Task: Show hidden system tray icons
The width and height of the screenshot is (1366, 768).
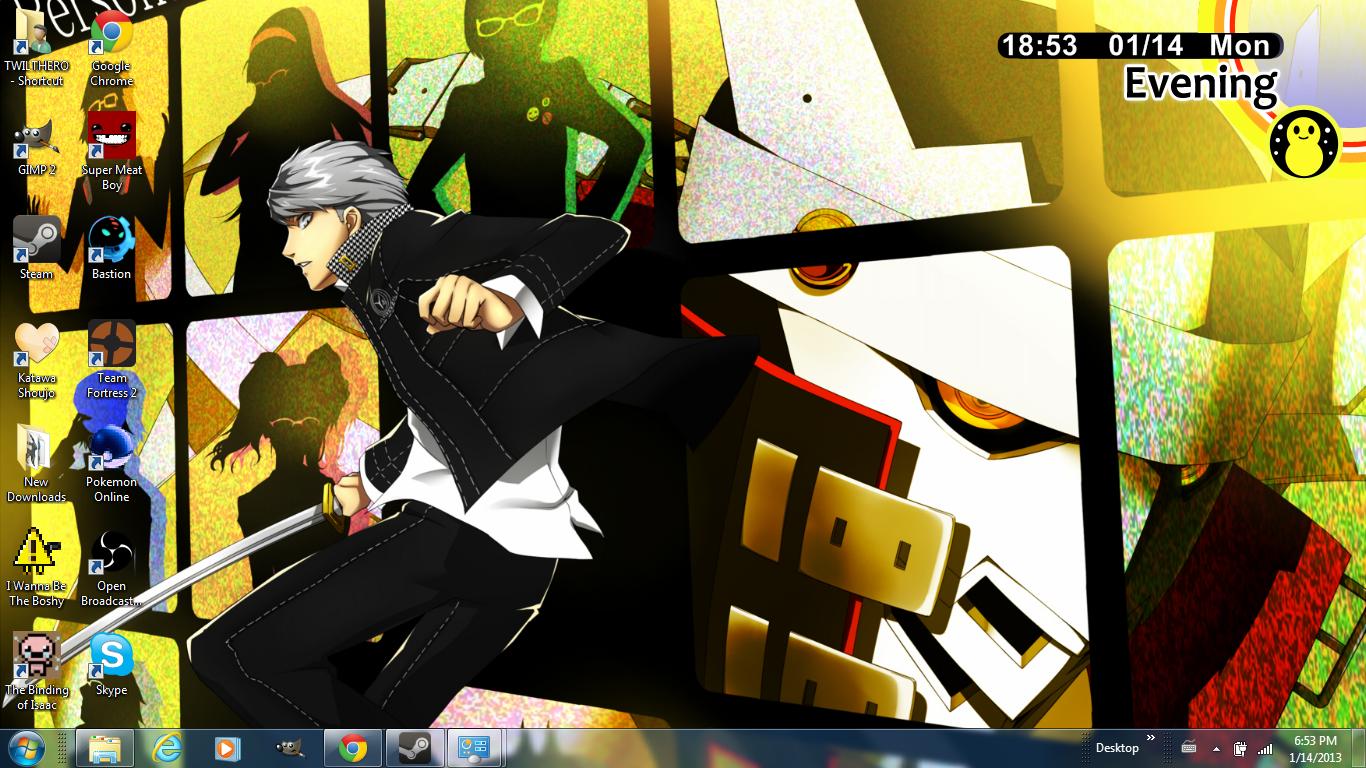Action: click(1216, 749)
